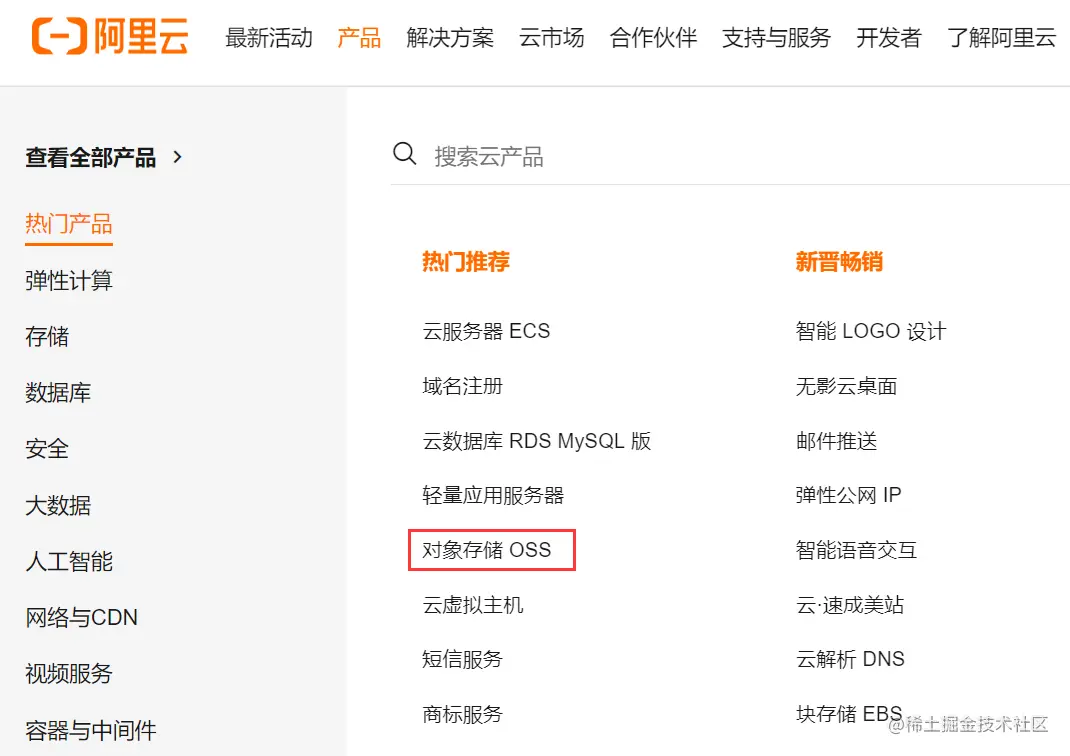Click the 阿里云 logo

click(x=110, y=36)
